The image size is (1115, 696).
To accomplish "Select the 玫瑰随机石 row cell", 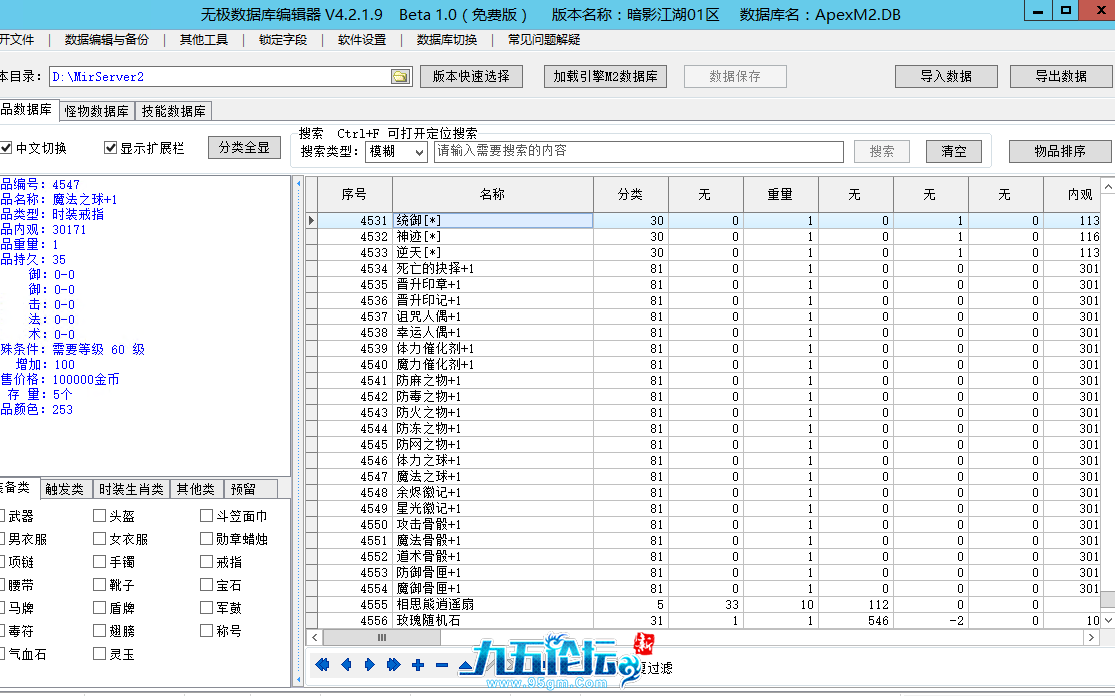I will point(493,621).
